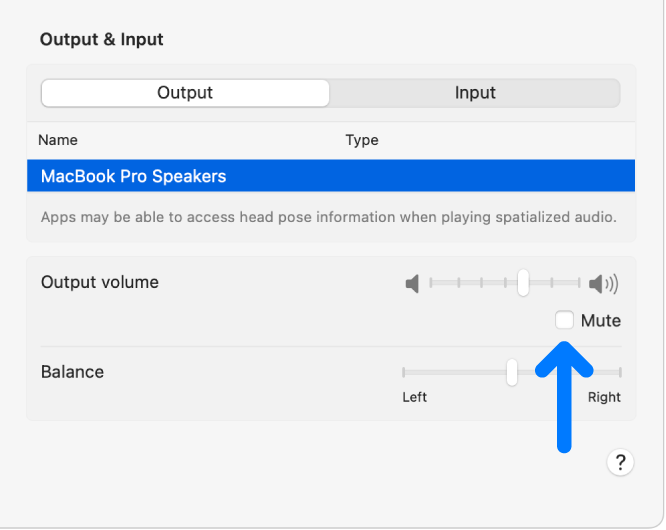This screenshot has height=530, width=666.
Task: Click the rightmost tick of volume slider
Action: coord(580,284)
